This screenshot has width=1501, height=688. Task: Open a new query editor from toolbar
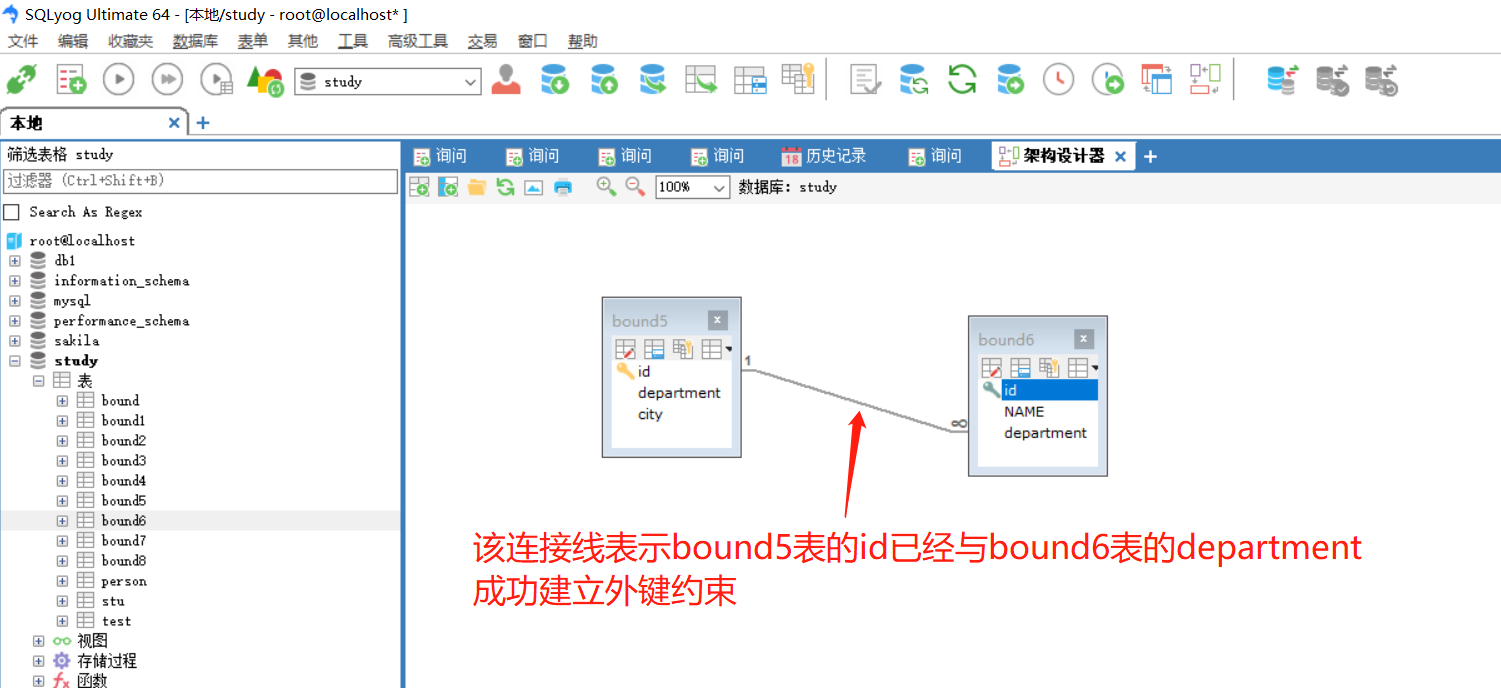(x=70, y=80)
